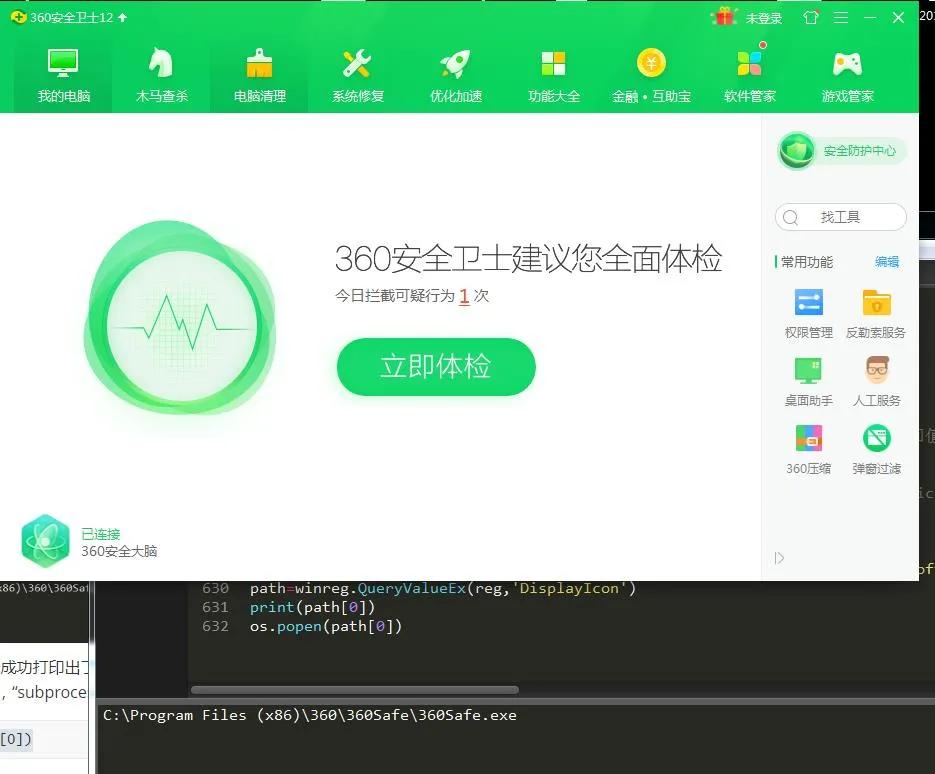Launch 系统修复 system repair
Viewport: 935px width, 774px height.
point(357,72)
